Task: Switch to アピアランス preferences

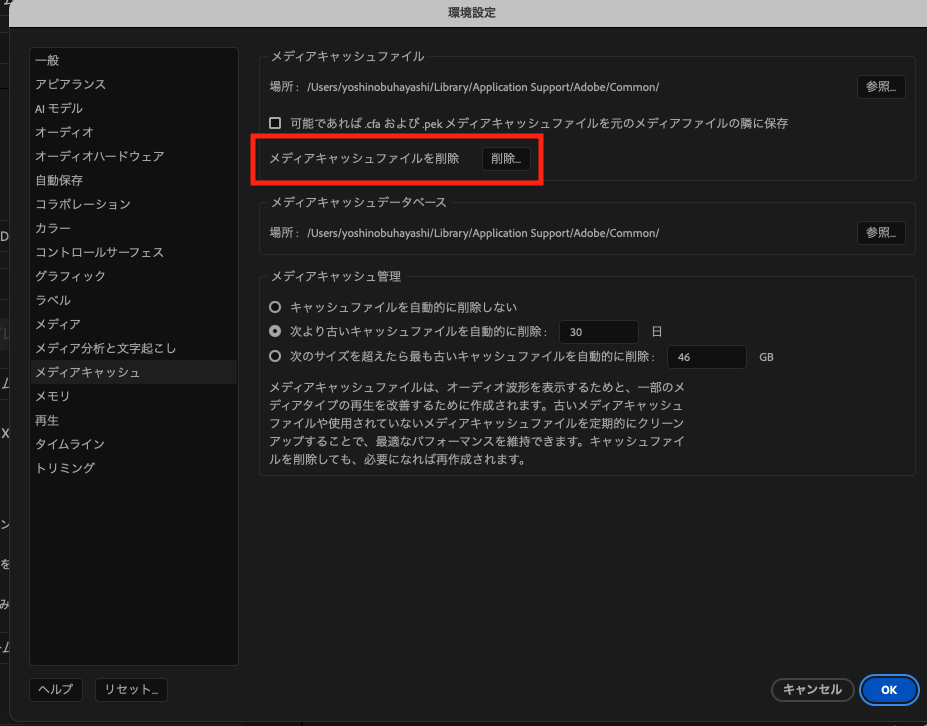Action: [x=70, y=84]
